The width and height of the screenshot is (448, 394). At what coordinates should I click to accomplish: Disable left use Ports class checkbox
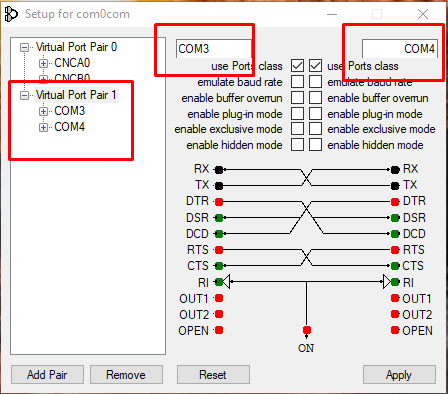[x=297, y=66]
